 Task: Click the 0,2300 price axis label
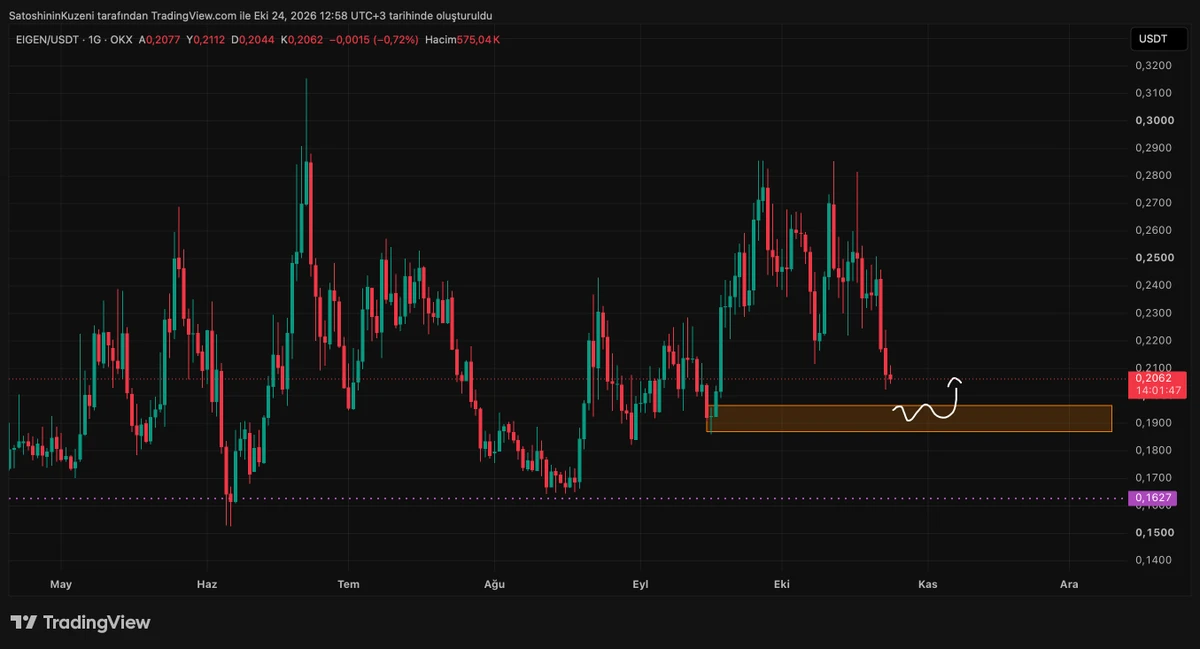(1153, 313)
